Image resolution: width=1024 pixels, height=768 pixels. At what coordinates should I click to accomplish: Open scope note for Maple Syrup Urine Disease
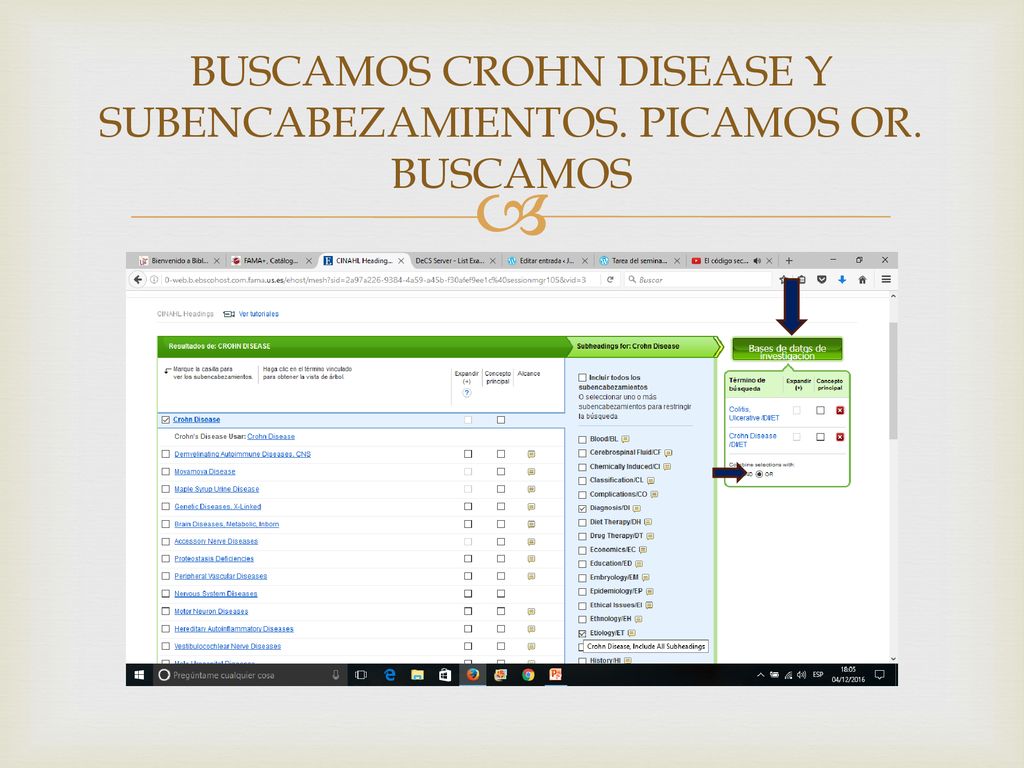(x=532, y=489)
